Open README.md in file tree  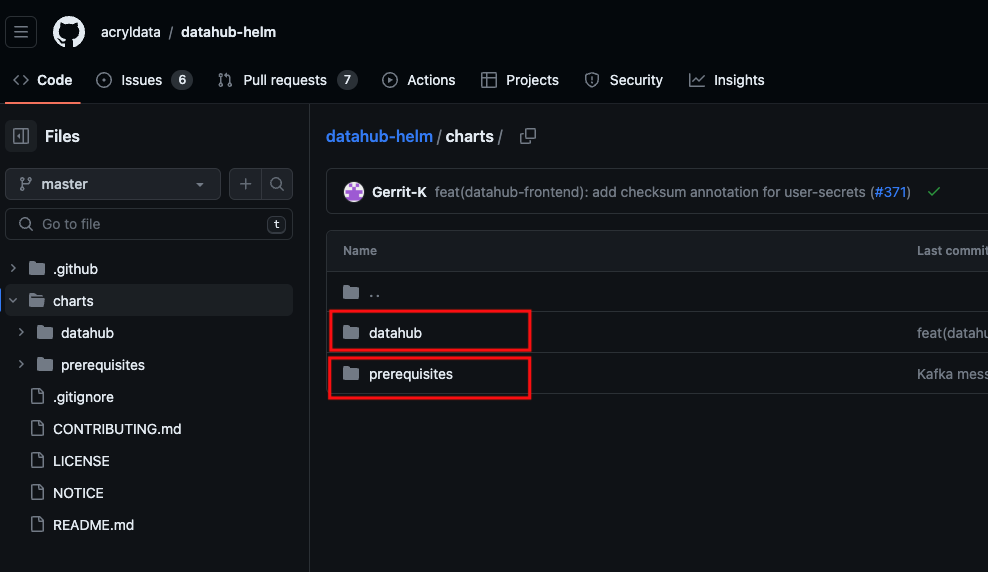click(x=93, y=525)
